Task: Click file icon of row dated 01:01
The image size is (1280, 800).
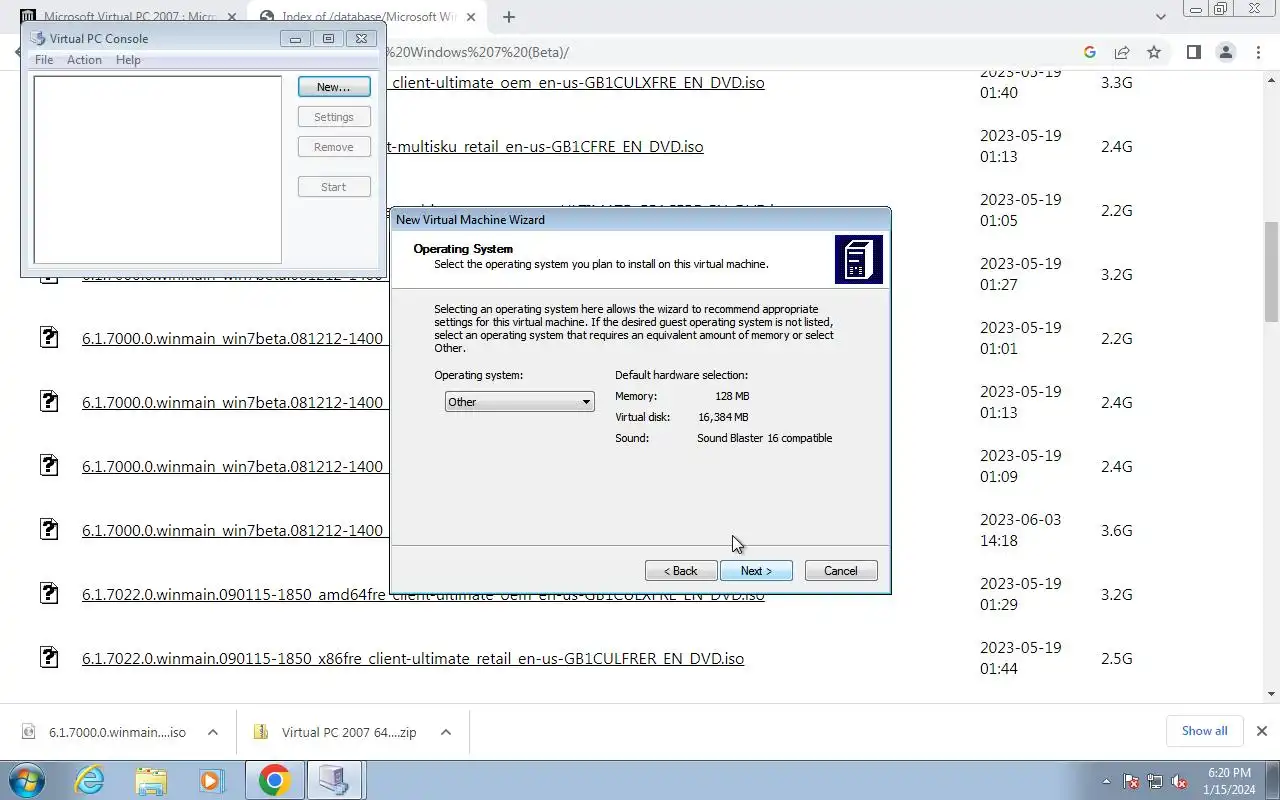Action: point(49,337)
